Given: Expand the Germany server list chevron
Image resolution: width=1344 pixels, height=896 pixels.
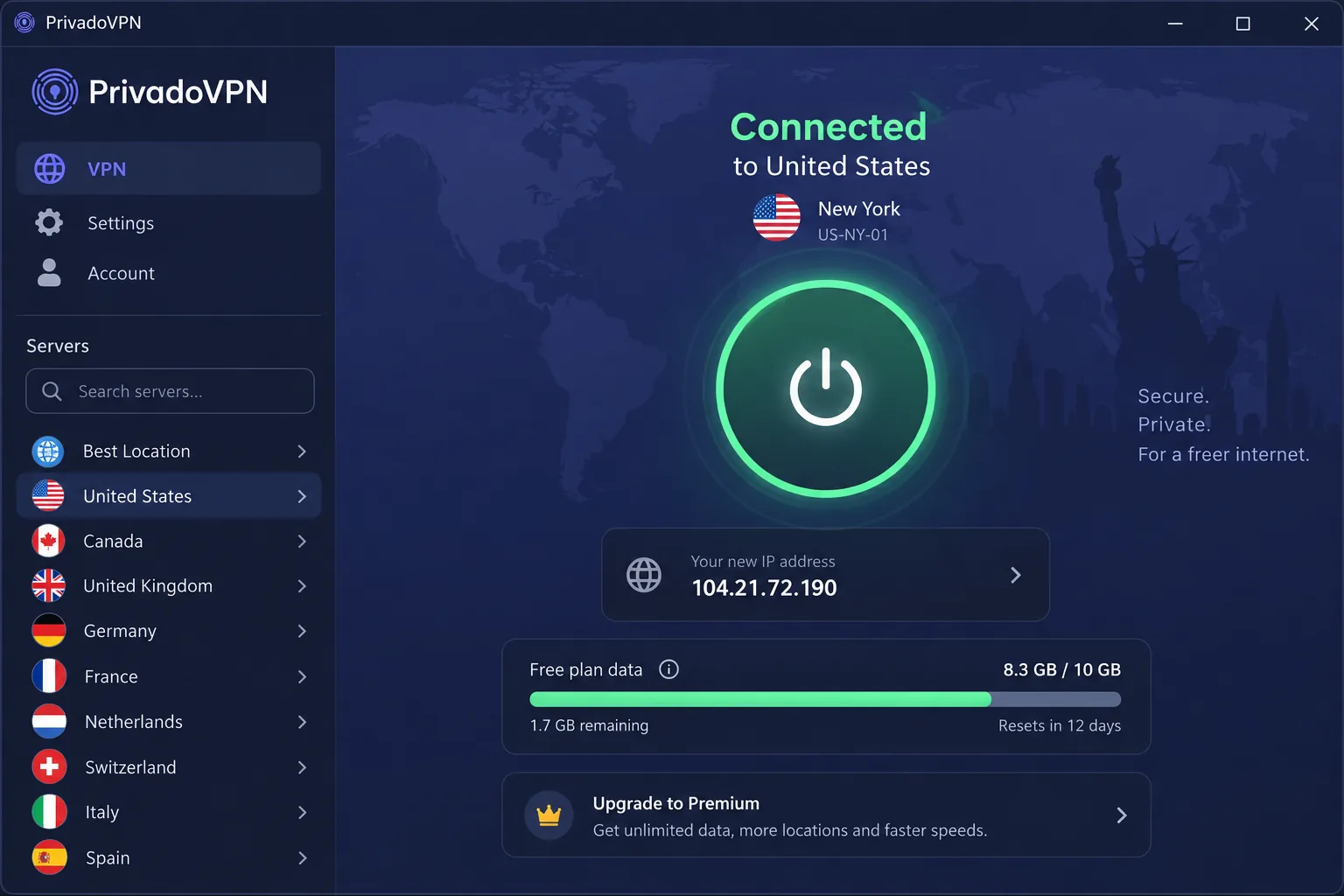Looking at the screenshot, I should pyautogui.click(x=302, y=631).
